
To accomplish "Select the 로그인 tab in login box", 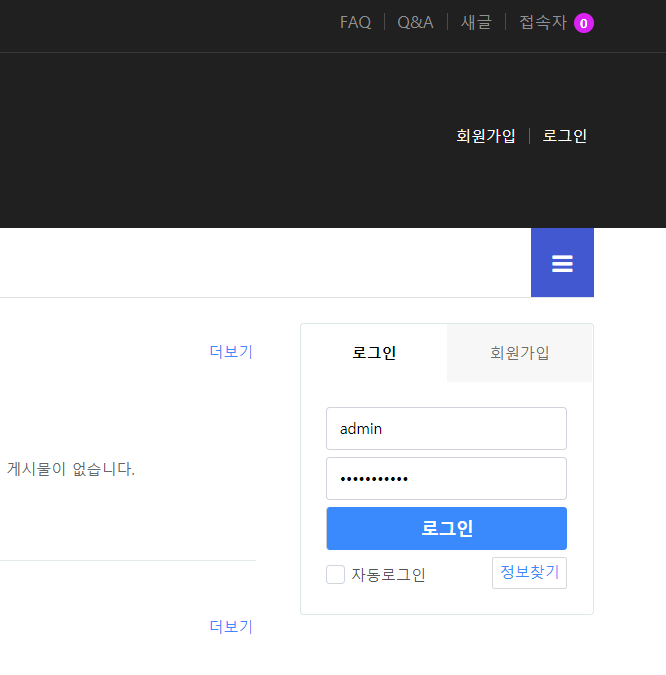I will [x=374, y=353].
